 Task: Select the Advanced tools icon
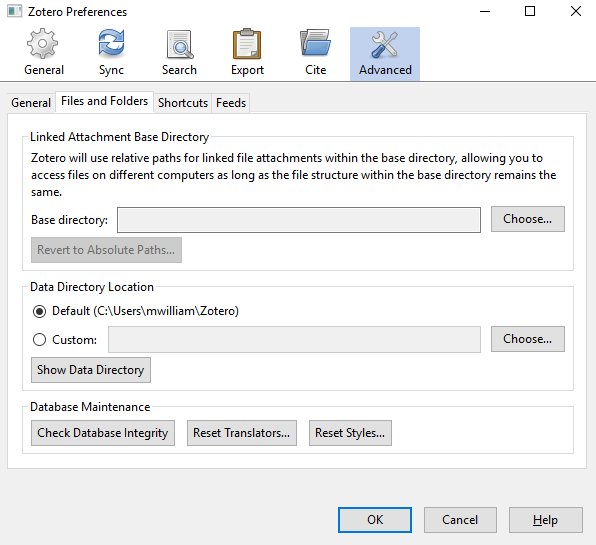(385, 45)
